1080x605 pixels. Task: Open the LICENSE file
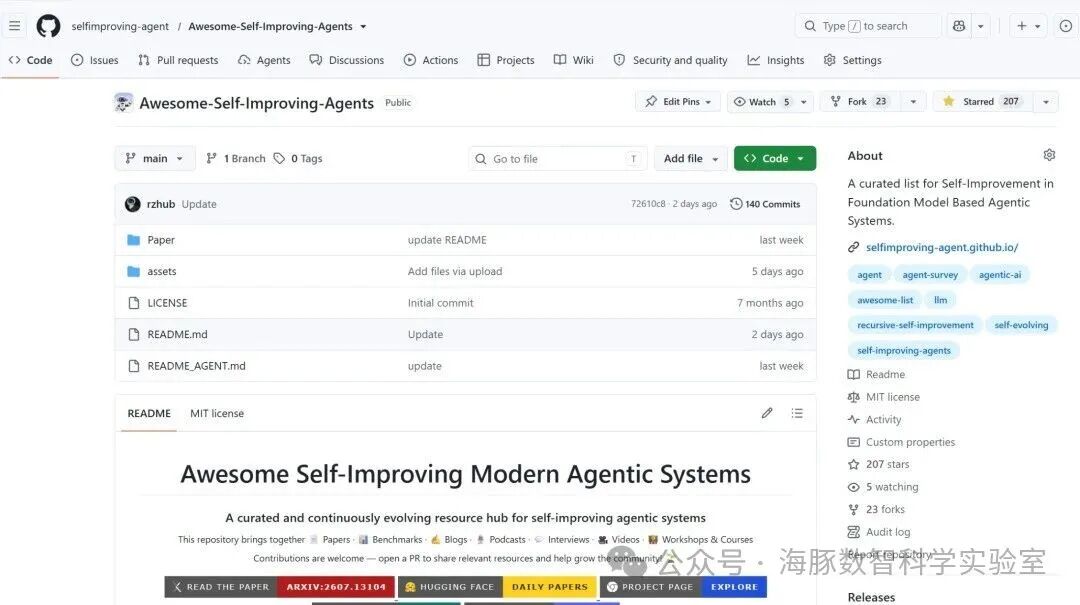167,302
